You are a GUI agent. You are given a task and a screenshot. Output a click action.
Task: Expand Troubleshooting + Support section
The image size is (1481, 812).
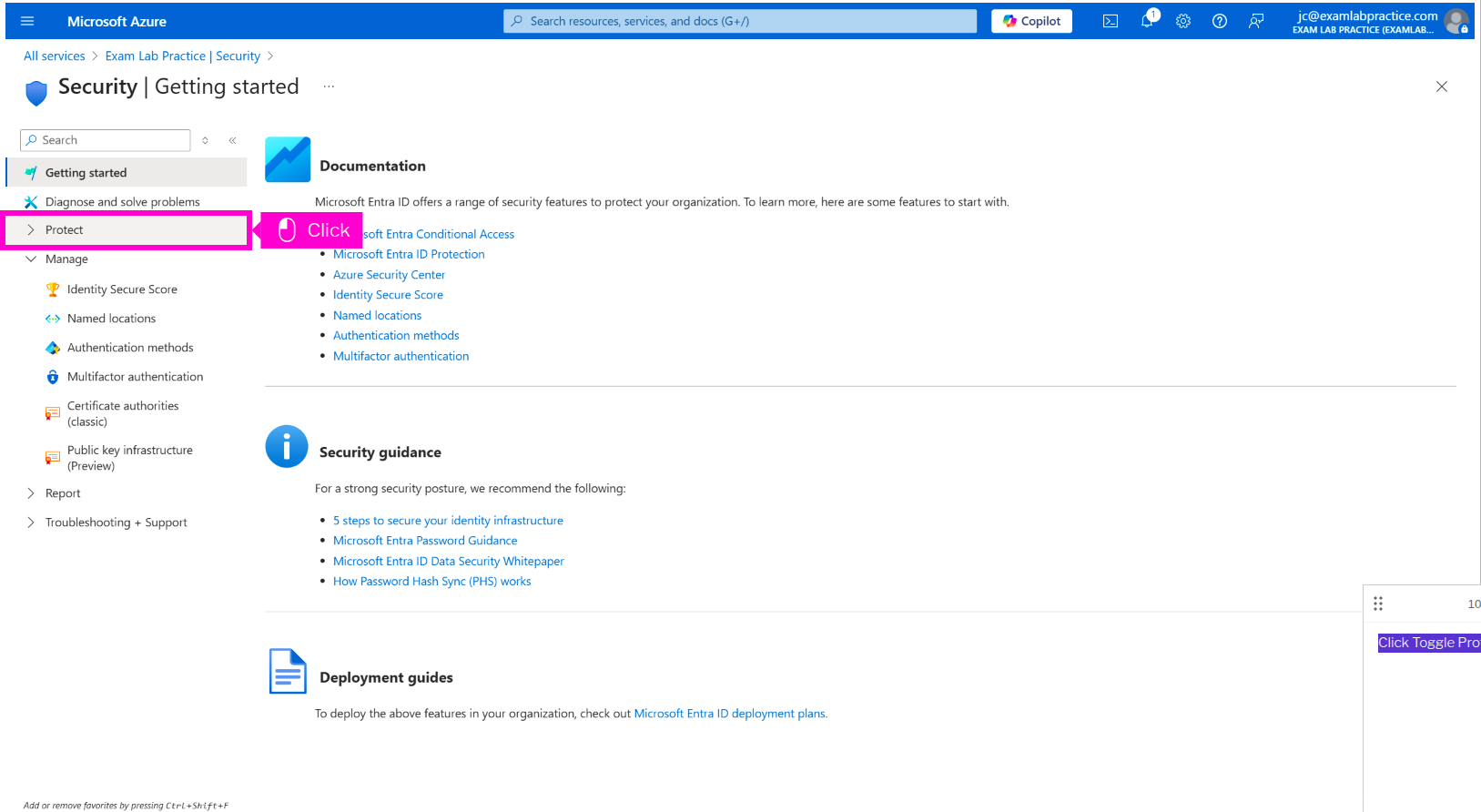tap(116, 523)
